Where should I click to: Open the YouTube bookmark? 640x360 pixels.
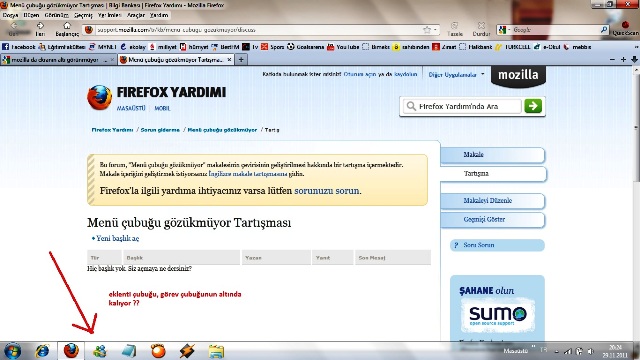[x=343, y=47]
